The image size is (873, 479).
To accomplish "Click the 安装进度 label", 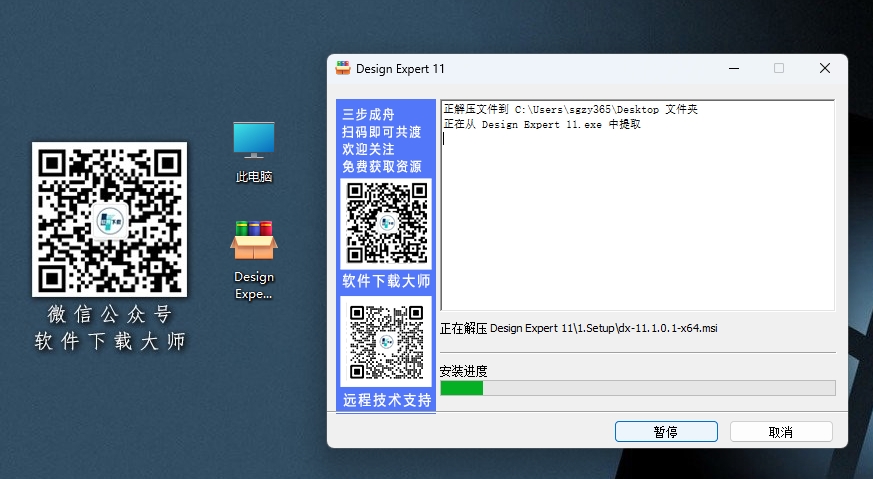I will (463, 371).
